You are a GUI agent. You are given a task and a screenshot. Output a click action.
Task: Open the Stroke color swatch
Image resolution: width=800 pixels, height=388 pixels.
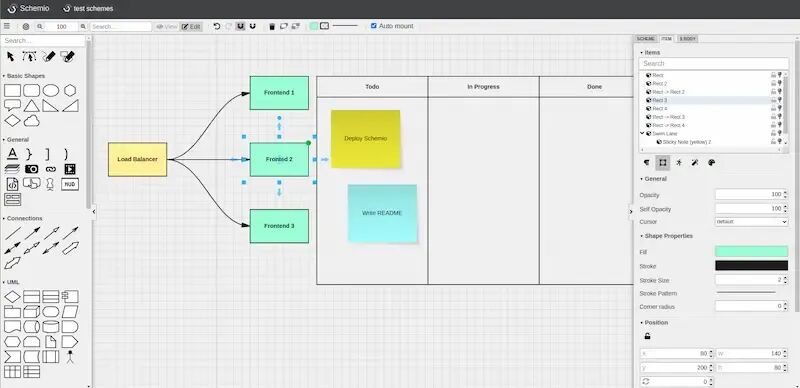[x=751, y=265]
